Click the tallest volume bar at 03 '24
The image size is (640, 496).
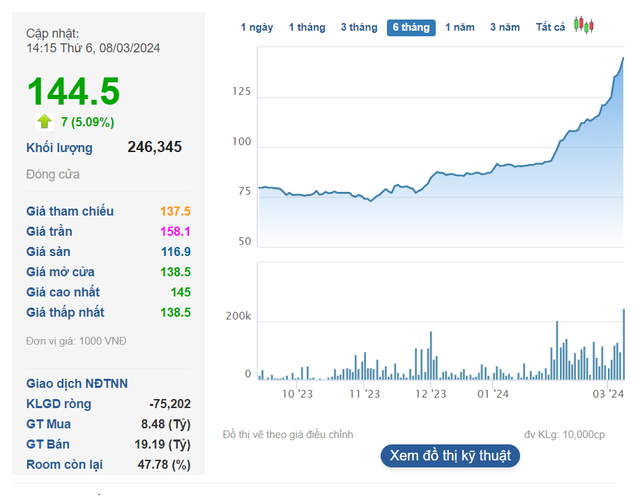[x=623, y=344]
